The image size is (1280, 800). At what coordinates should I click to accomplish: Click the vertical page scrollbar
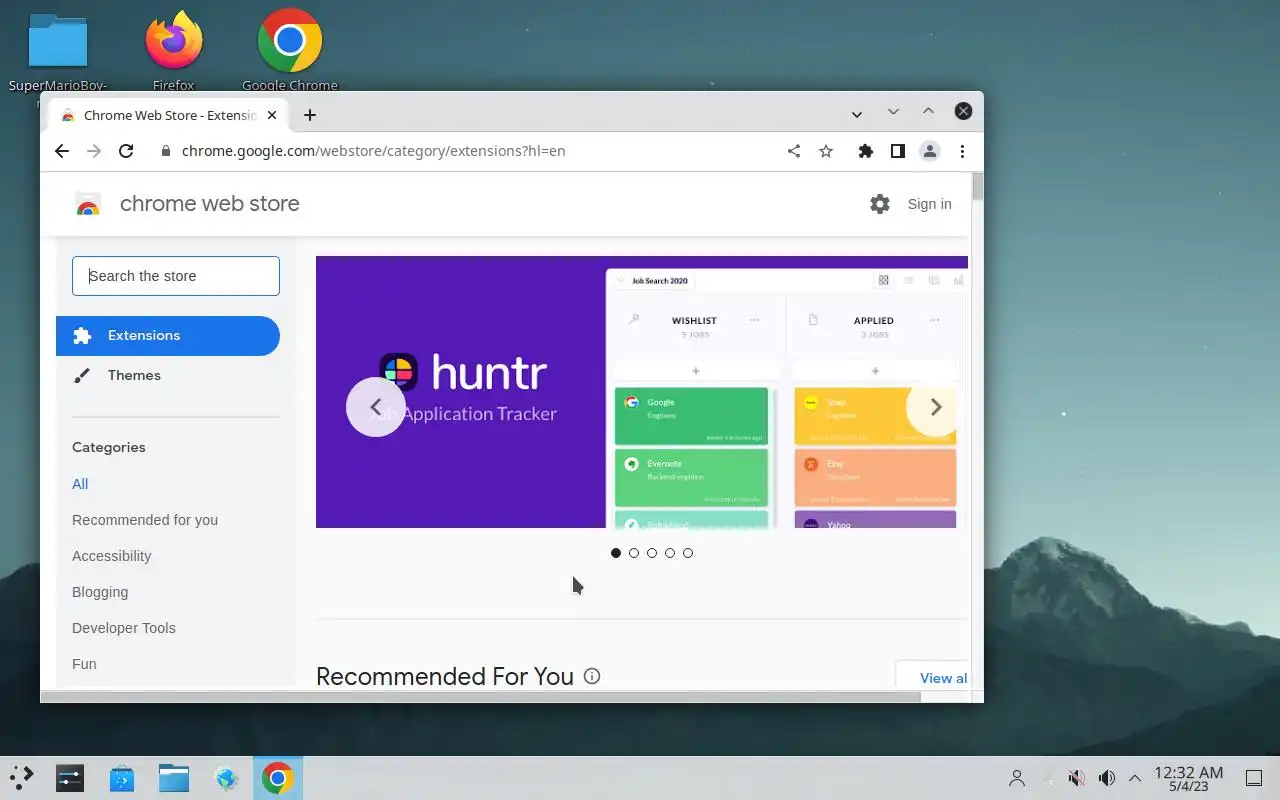pyautogui.click(x=977, y=187)
